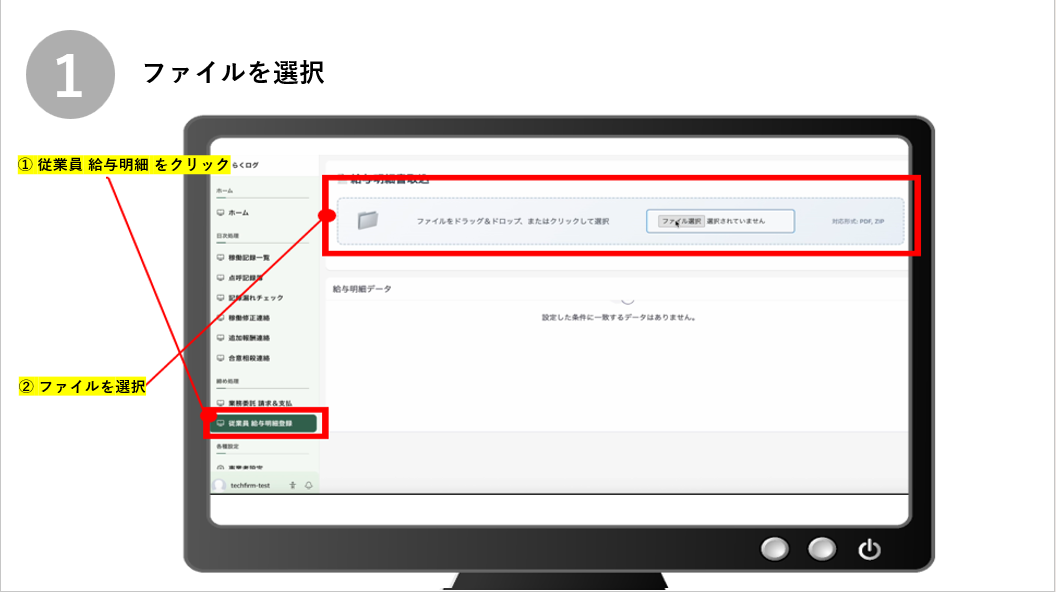
Task: Click the accessibility icon next to the bell
Action: (292, 485)
